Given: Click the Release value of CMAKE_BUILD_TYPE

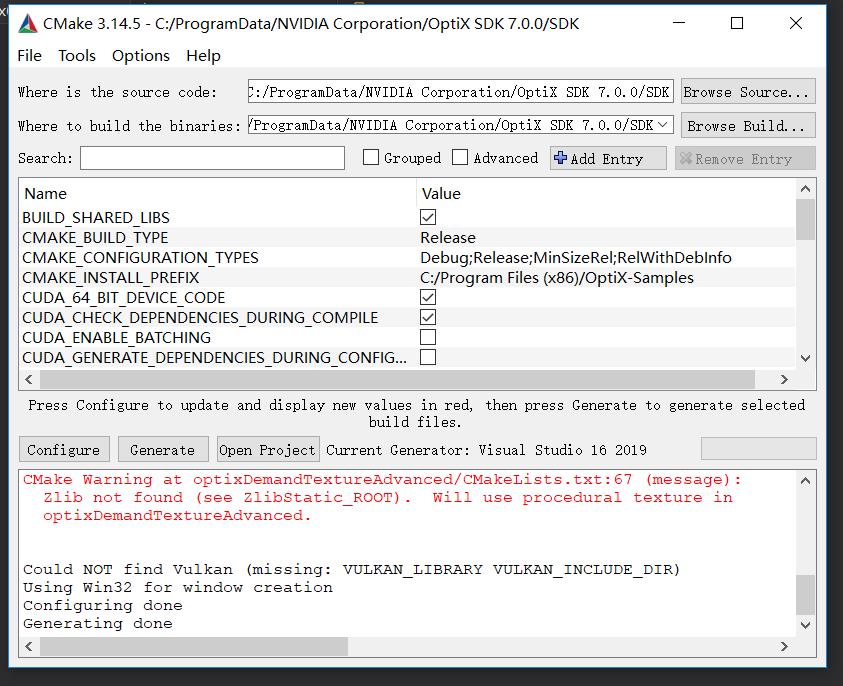Looking at the screenshot, I should click(x=448, y=238).
